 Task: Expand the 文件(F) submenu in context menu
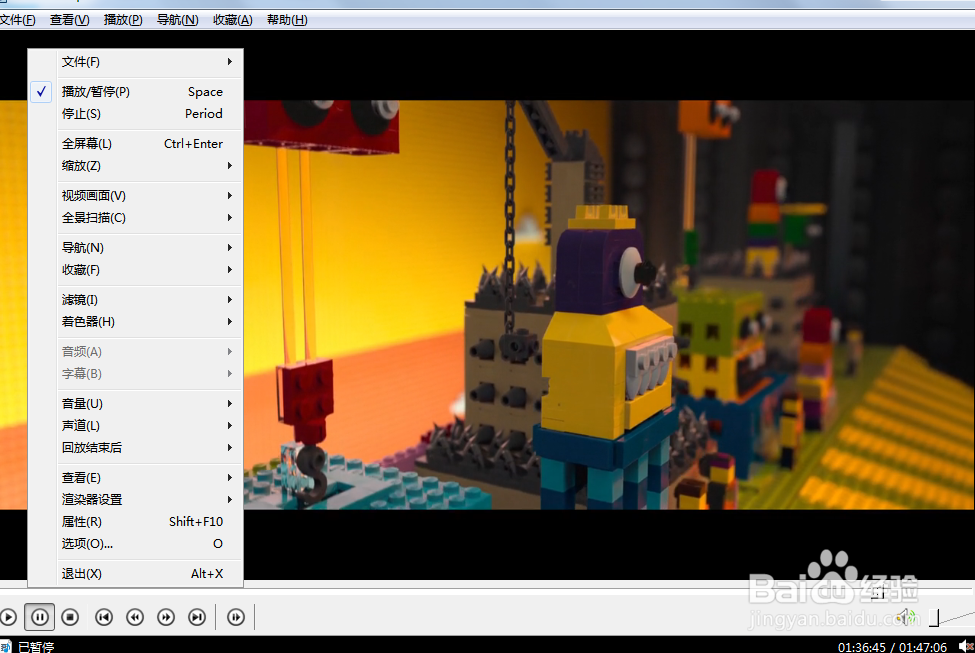pos(136,62)
